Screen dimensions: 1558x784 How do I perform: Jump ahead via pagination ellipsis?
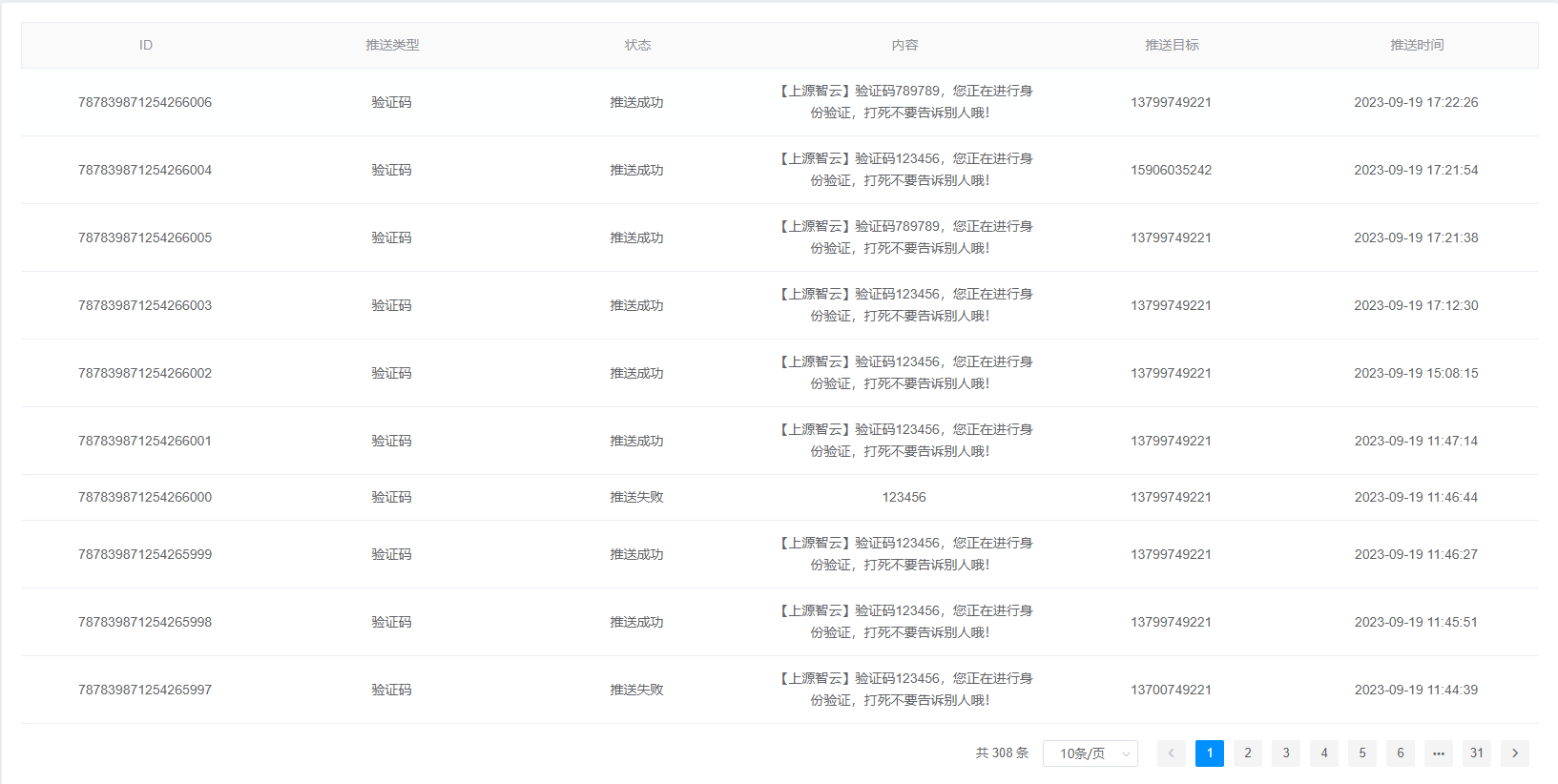tap(1438, 753)
